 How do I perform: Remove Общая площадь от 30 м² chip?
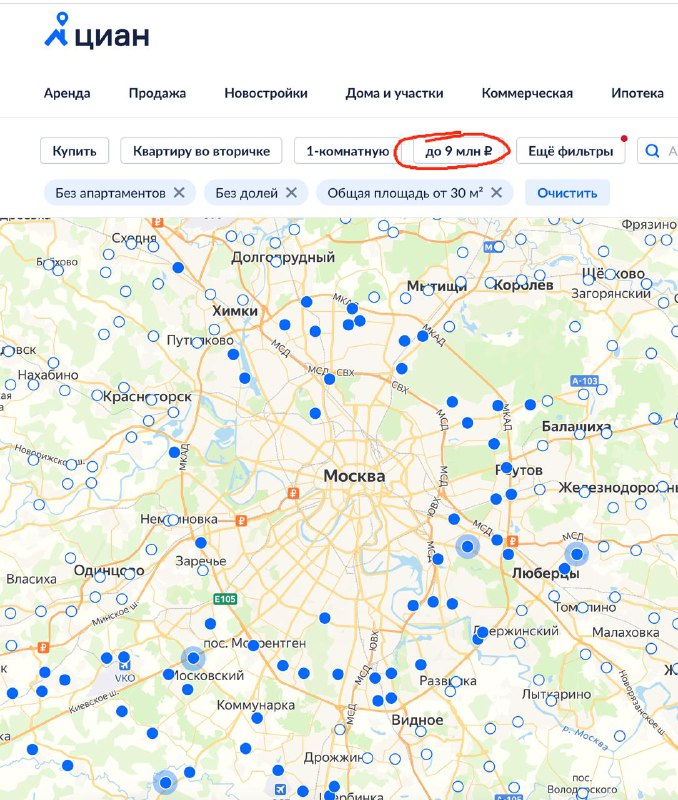pos(496,193)
